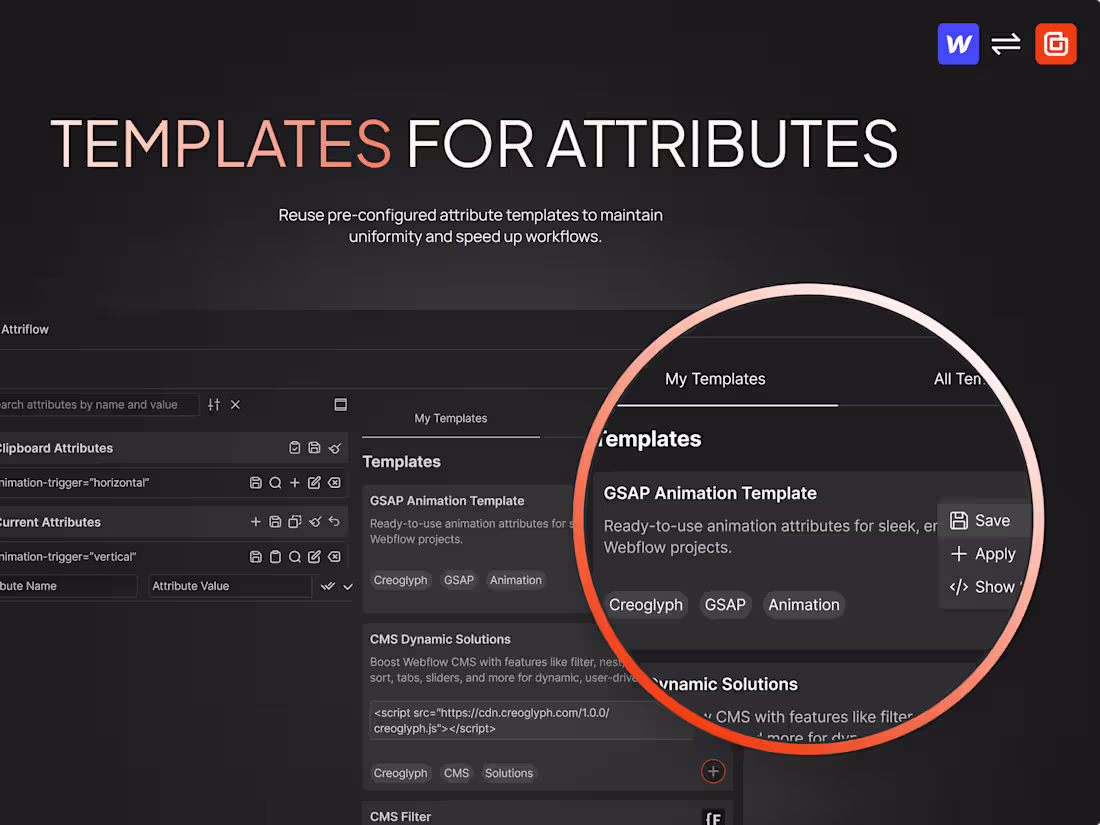Edit the animation-trigger vertical attribute
The image size is (1100, 825).
pyautogui.click(x=315, y=556)
